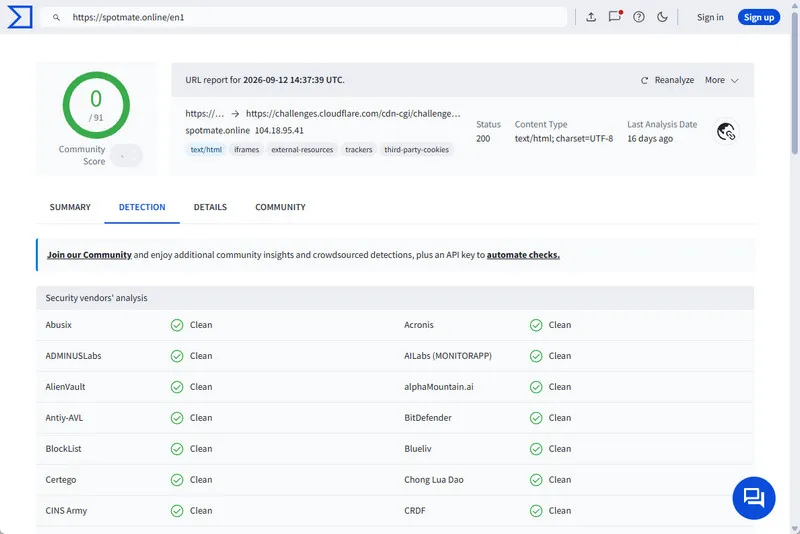
Task: Click the AILabs (MONITORAPP) checkmark icon
Action: coord(536,356)
